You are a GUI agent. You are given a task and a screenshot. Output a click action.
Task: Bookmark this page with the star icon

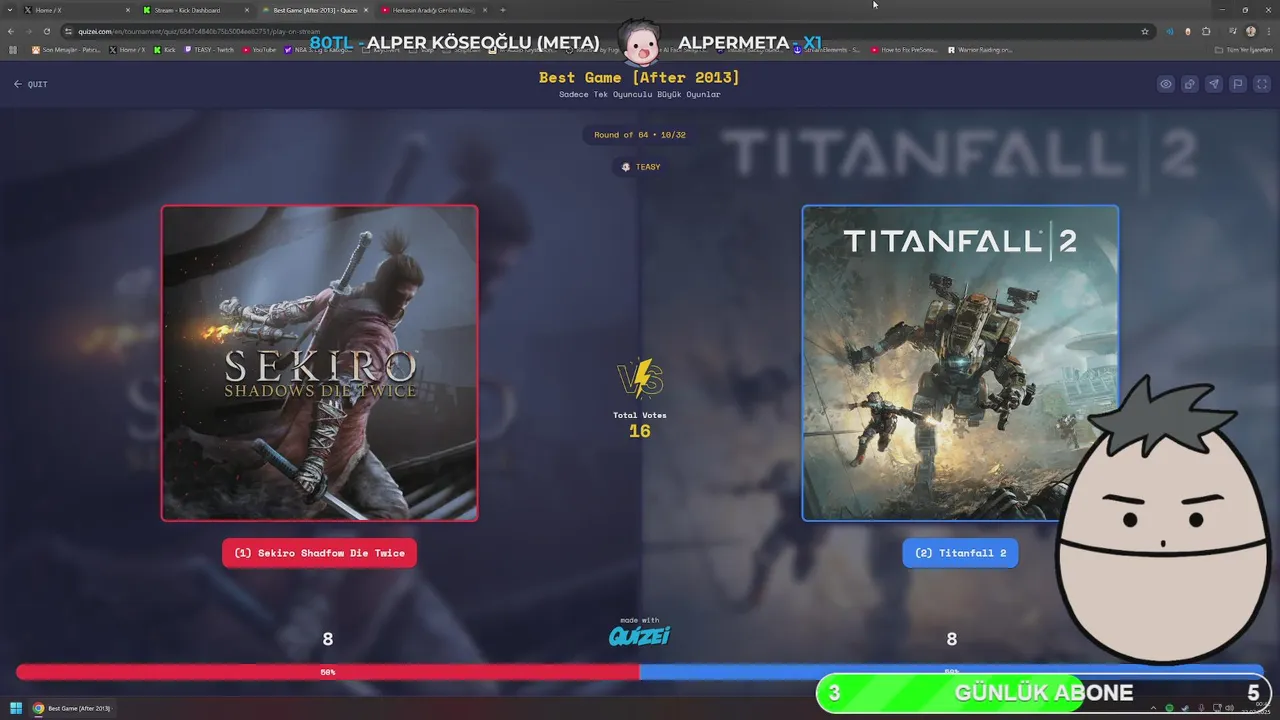coord(1145,31)
